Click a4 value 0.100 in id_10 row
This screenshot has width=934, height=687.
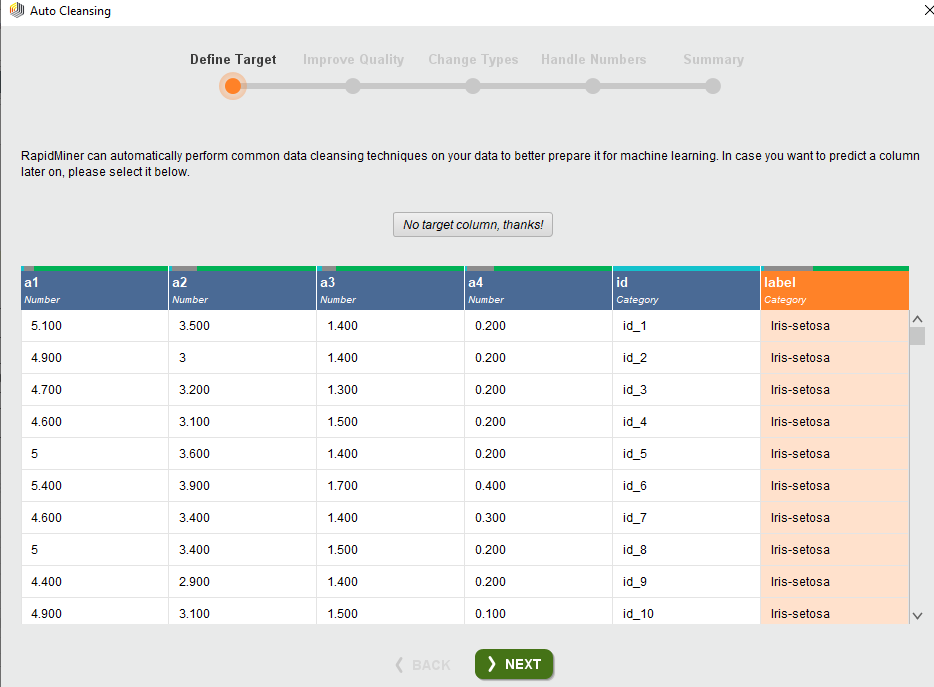538,612
